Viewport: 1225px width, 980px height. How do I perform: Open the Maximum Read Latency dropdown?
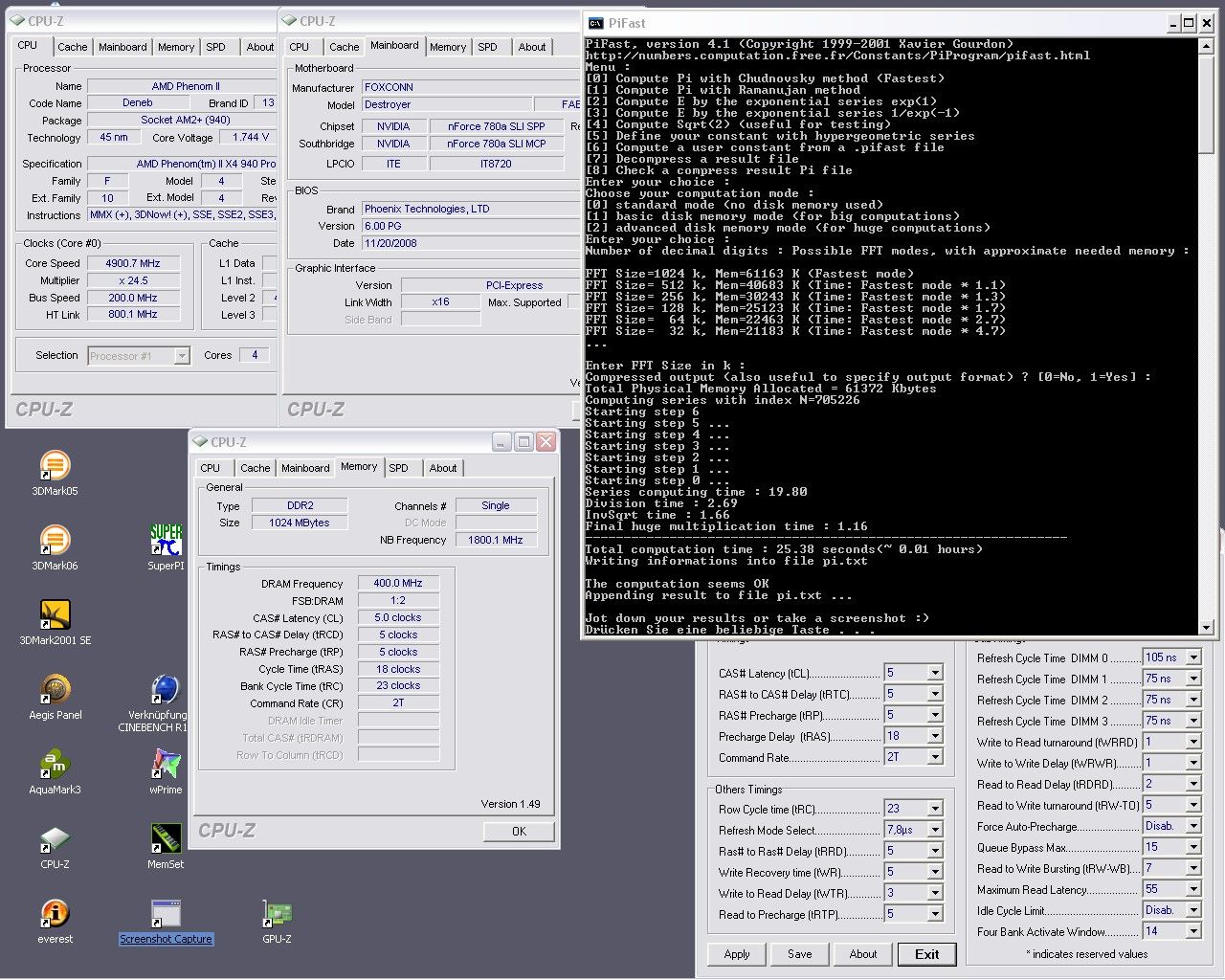[x=1193, y=889]
